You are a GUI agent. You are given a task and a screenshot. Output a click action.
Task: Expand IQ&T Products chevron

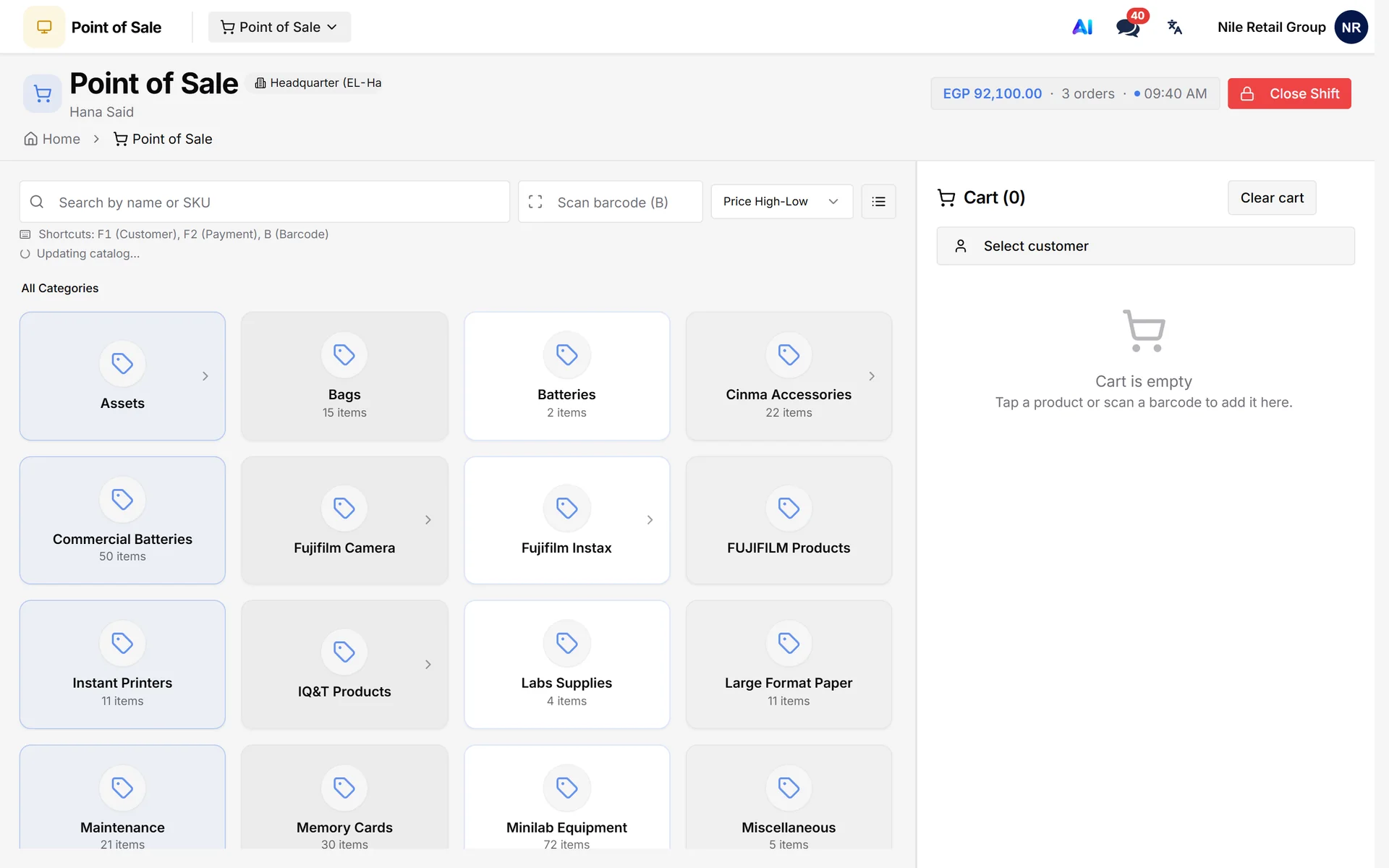point(428,665)
